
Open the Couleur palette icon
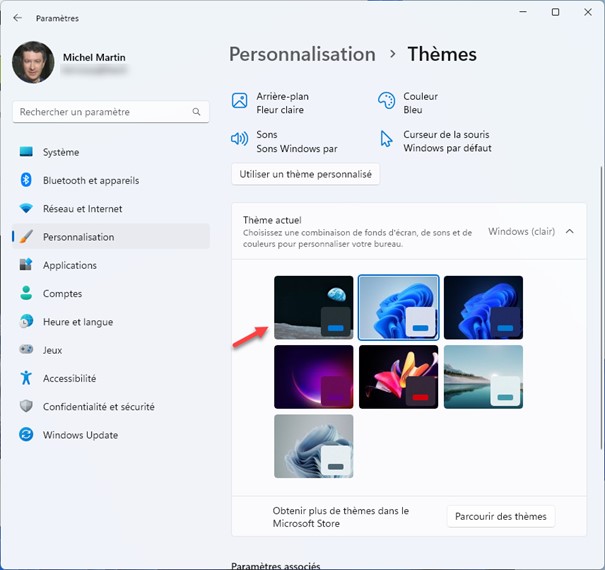pos(386,101)
